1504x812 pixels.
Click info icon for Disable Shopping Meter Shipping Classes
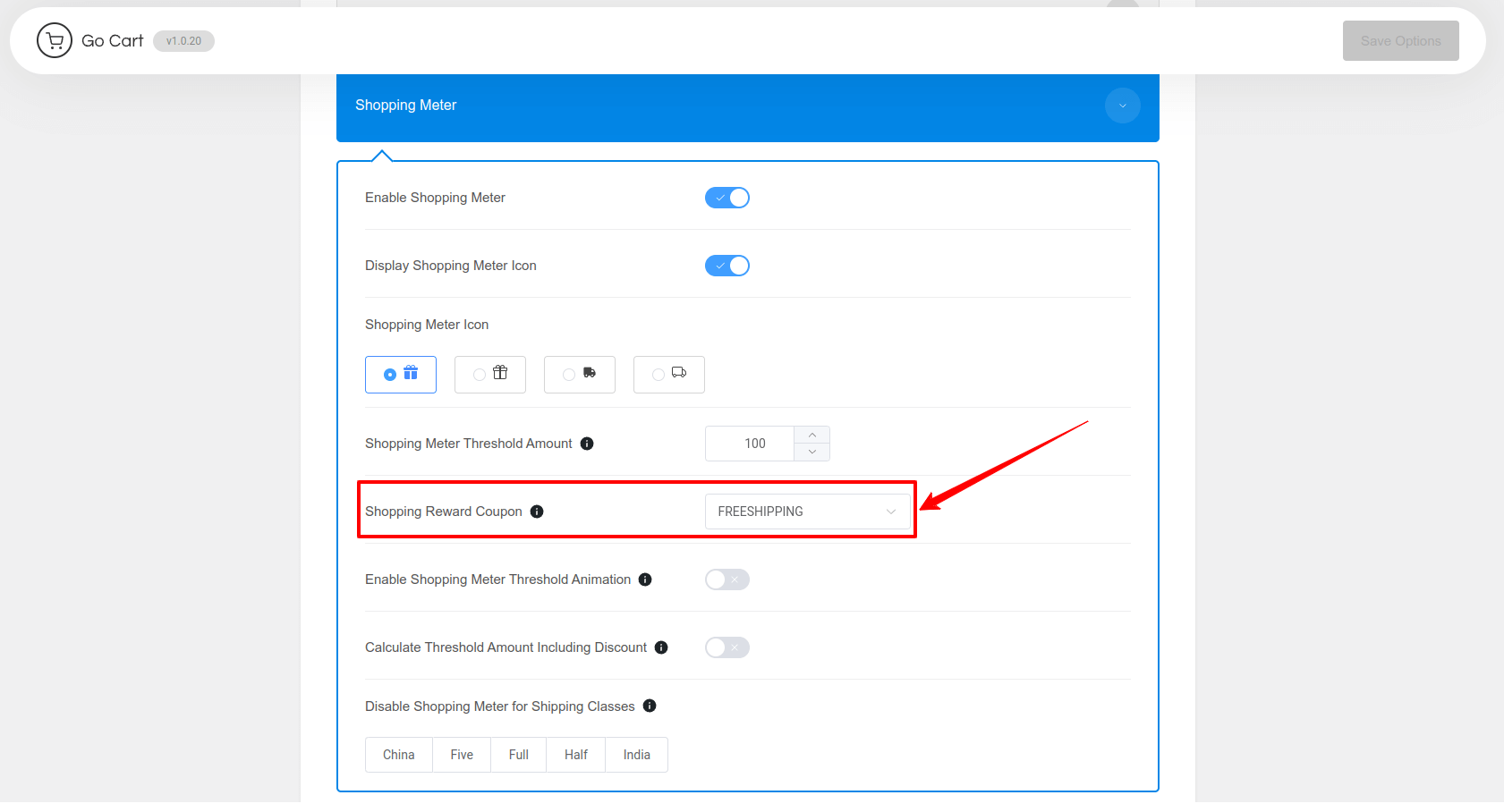tap(650, 706)
